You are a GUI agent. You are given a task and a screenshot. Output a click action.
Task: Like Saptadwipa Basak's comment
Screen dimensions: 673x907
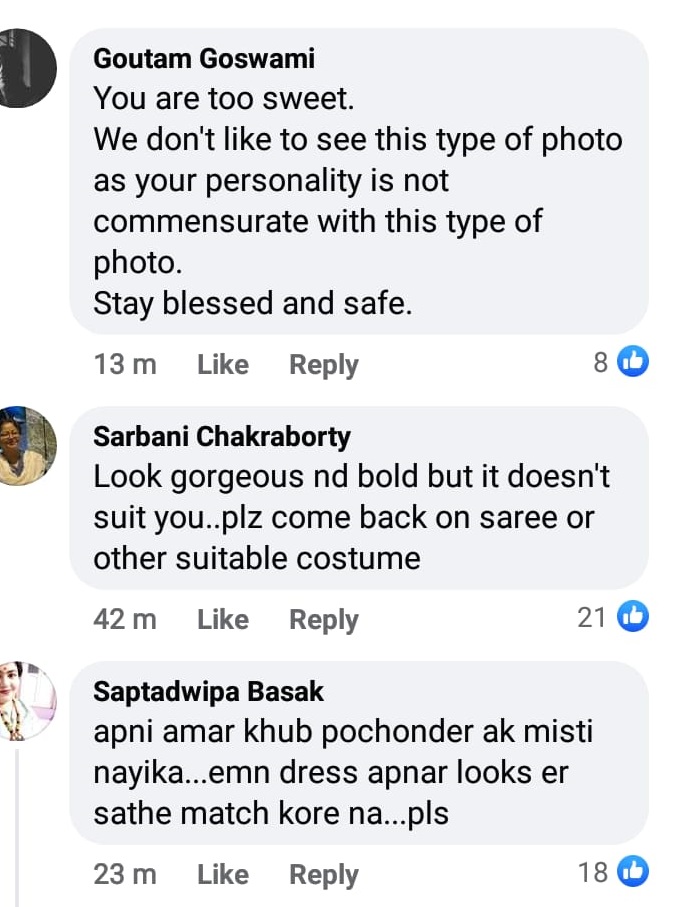(222, 875)
